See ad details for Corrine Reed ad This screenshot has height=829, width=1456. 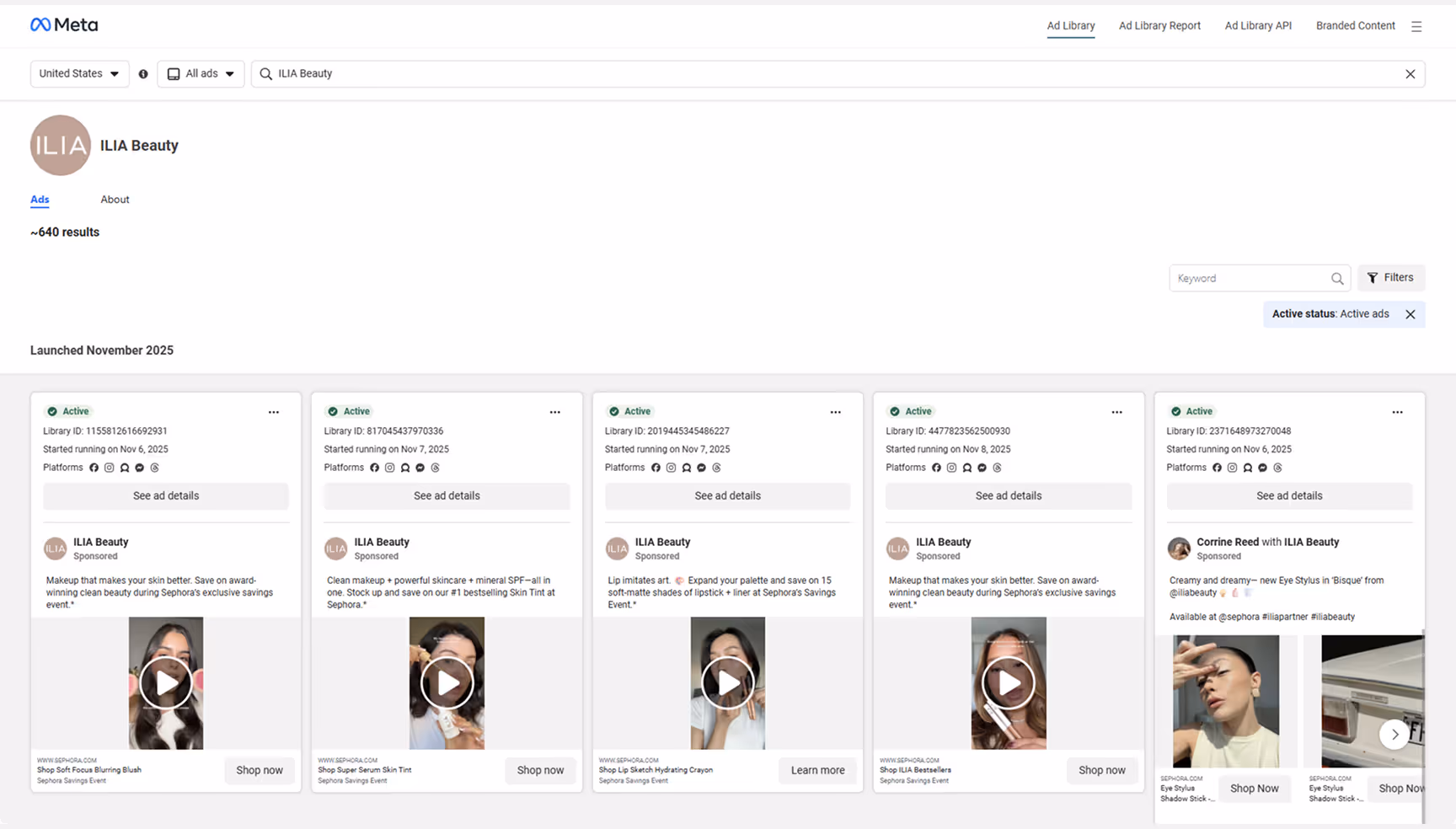point(1289,495)
